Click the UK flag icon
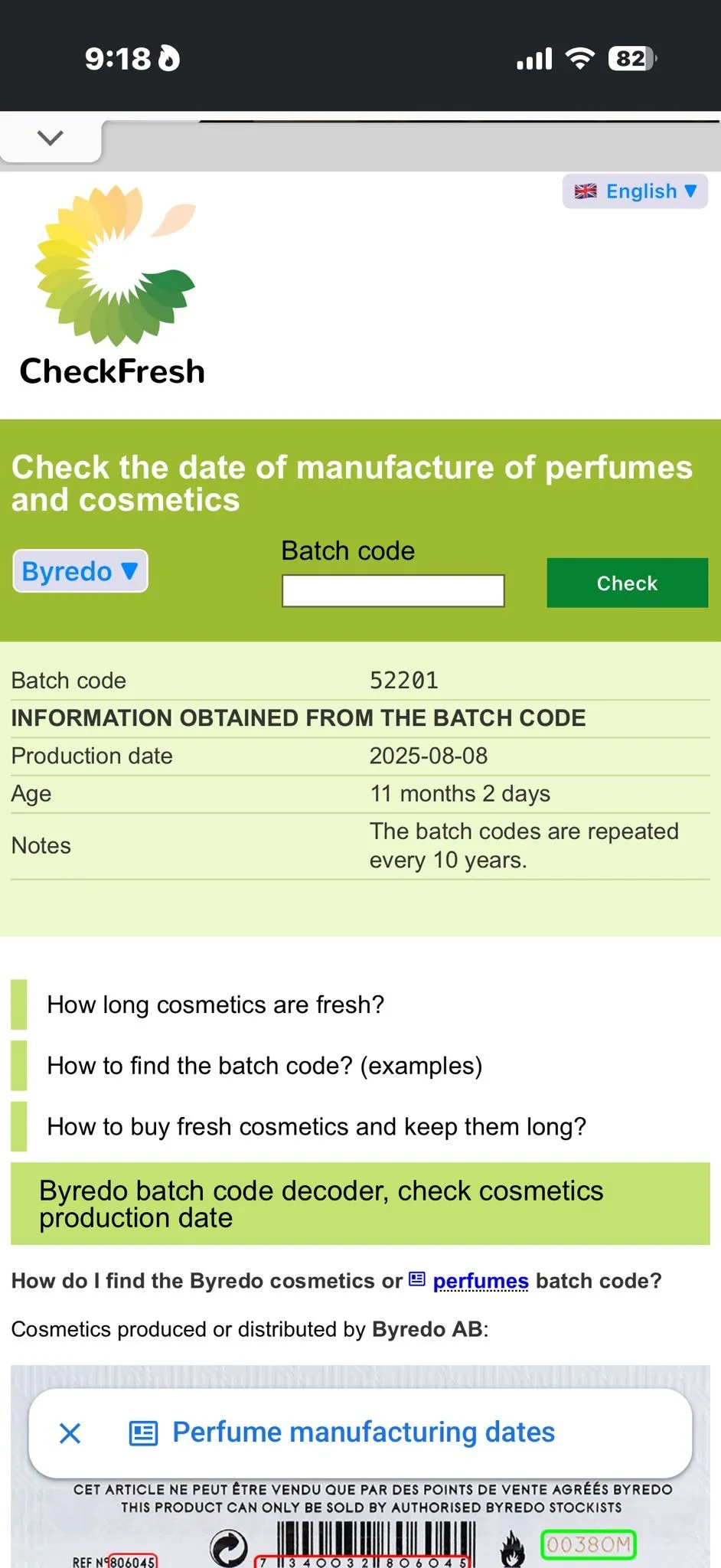 (x=586, y=191)
